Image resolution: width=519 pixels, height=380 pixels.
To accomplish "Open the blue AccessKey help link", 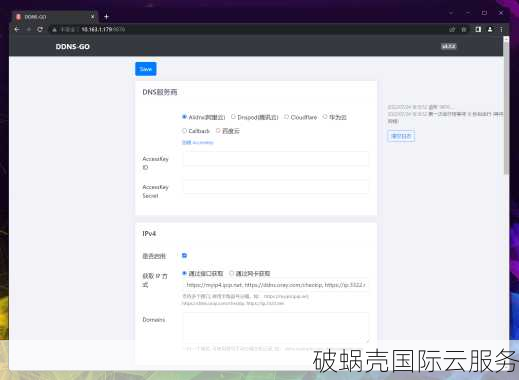I will tap(197, 142).
